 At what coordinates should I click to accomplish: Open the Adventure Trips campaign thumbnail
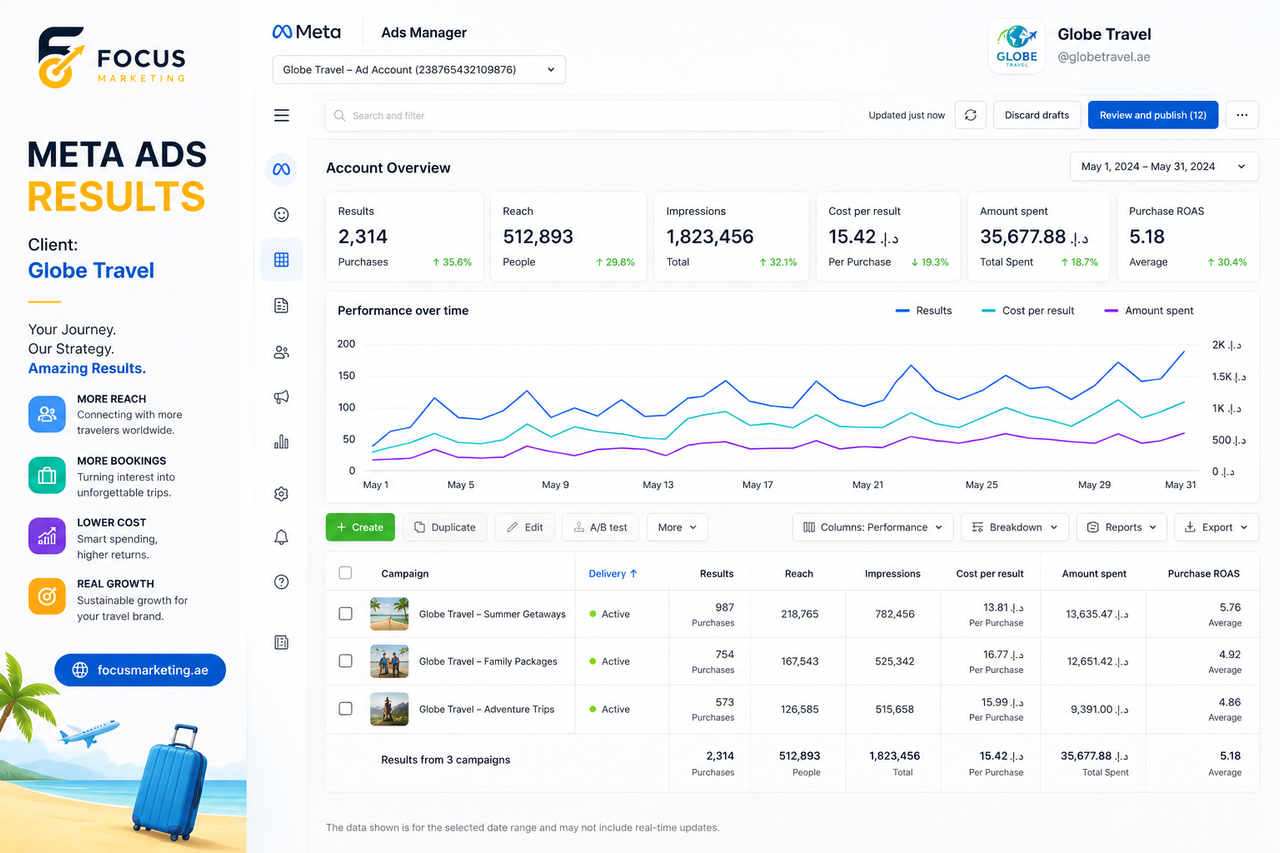click(389, 708)
